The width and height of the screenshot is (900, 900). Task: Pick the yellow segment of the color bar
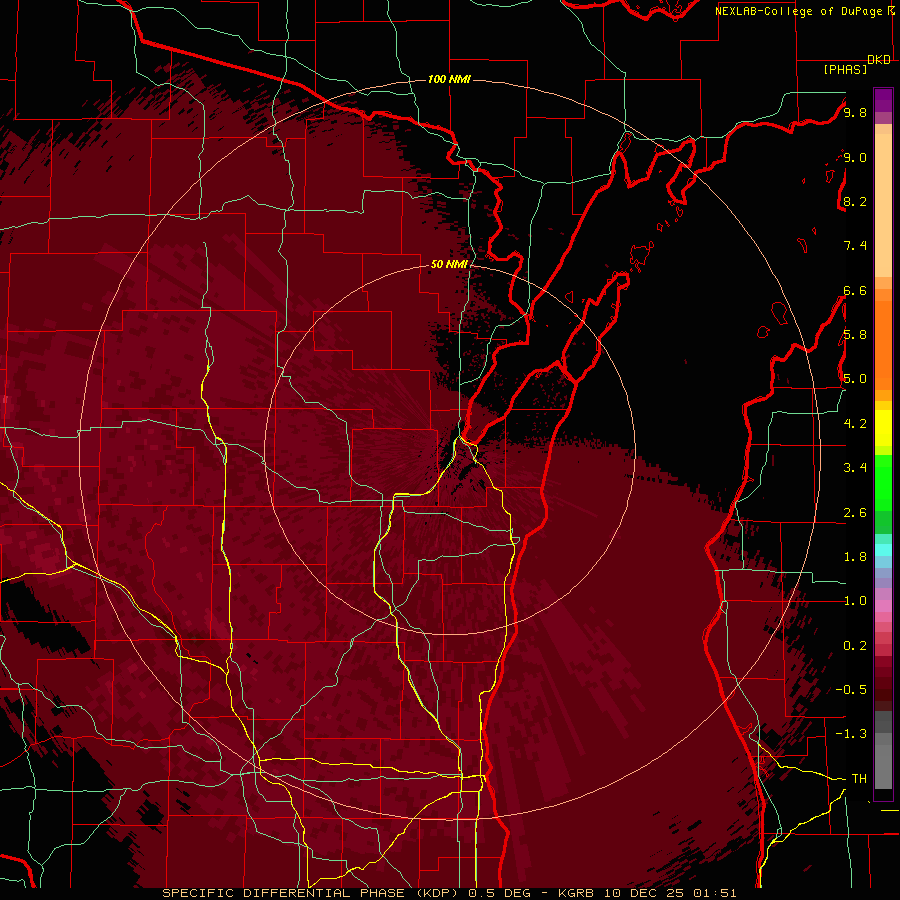tap(883, 428)
